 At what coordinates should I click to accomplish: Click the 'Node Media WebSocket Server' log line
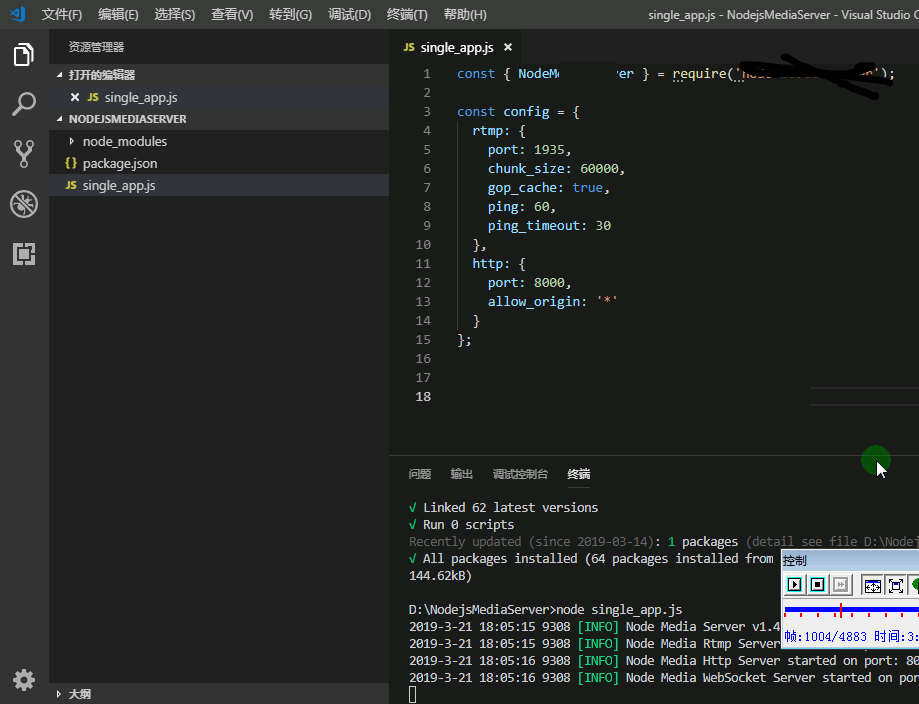click(x=663, y=678)
